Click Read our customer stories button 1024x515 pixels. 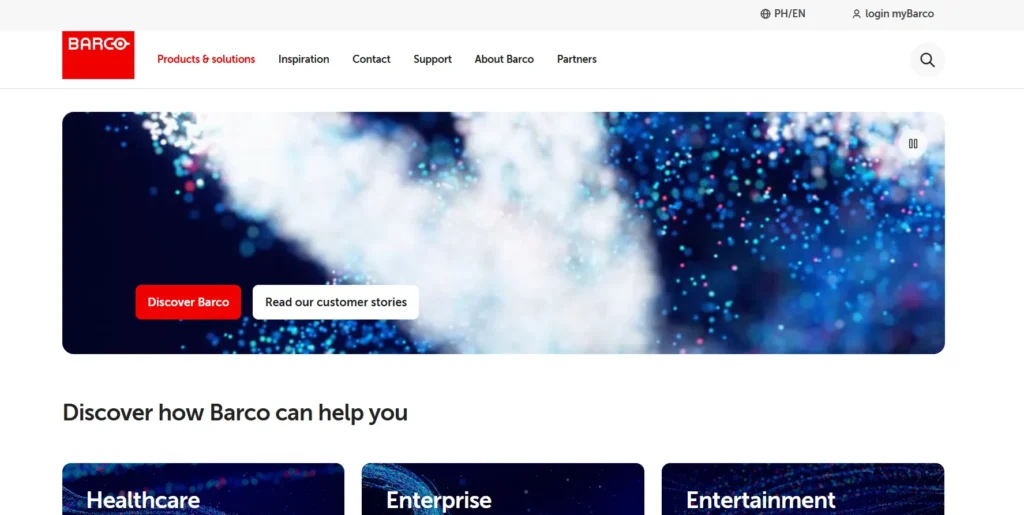(x=336, y=302)
